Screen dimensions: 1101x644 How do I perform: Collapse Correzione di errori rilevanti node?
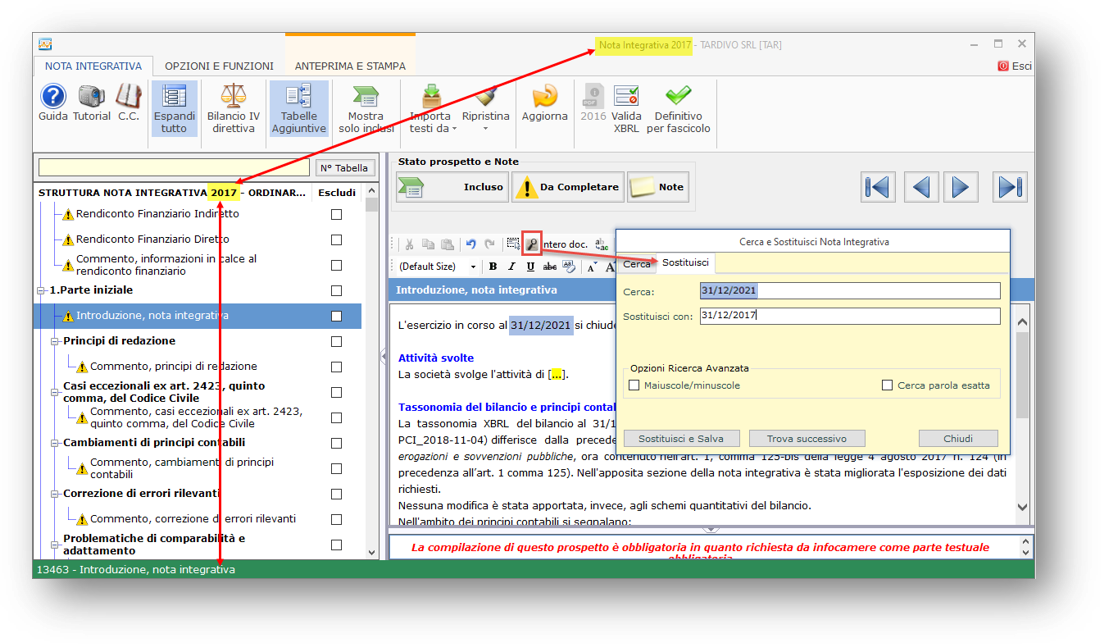(x=55, y=494)
